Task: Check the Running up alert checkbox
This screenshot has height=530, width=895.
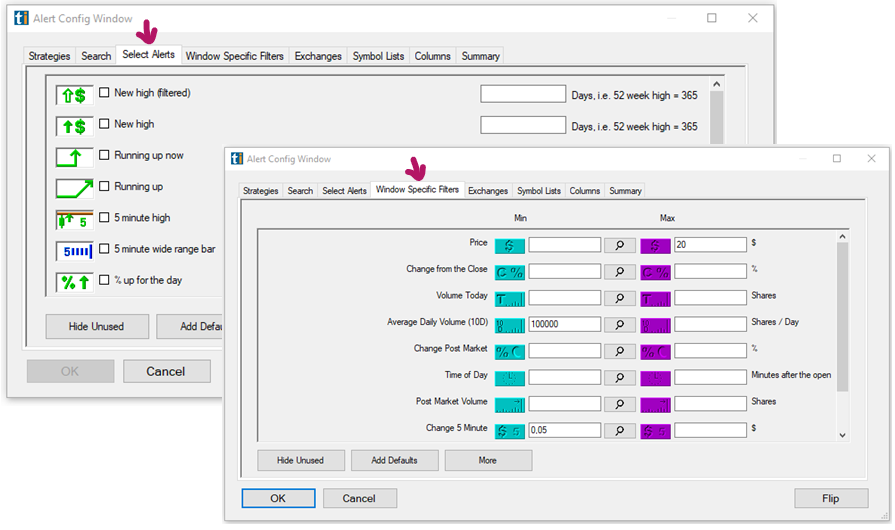Action: [x=104, y=187]
